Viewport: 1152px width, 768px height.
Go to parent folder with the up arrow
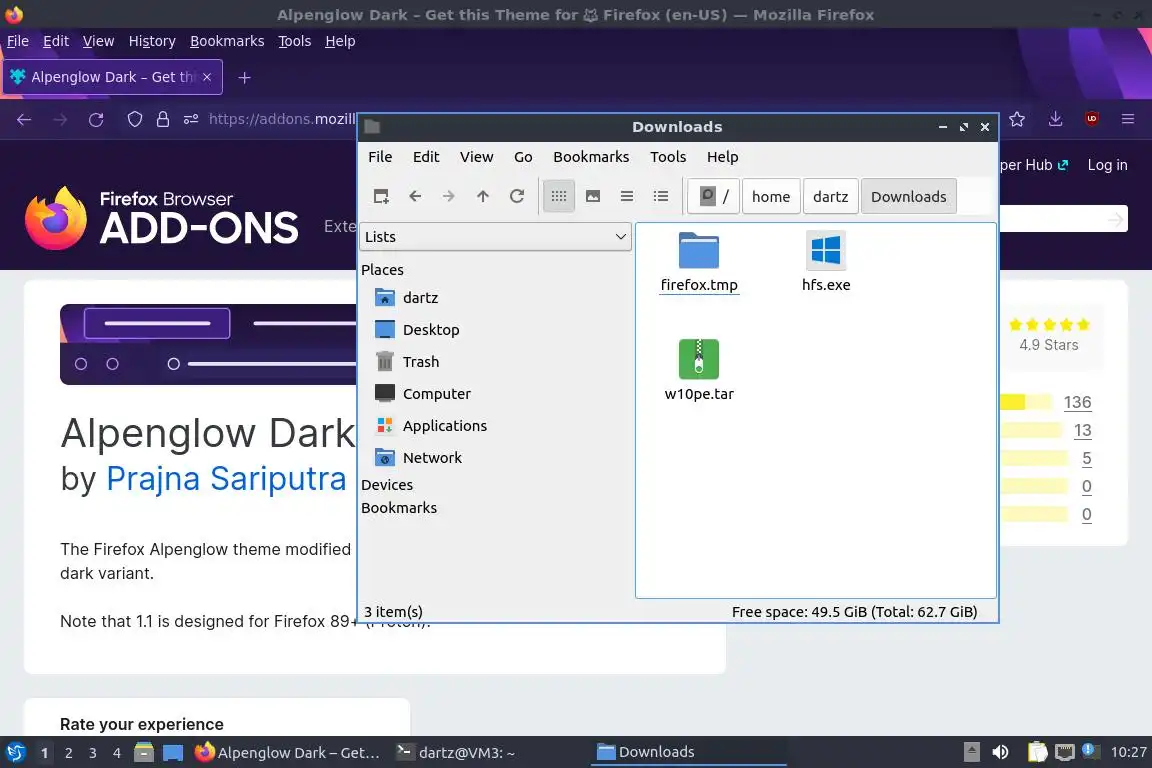point(483,196)
